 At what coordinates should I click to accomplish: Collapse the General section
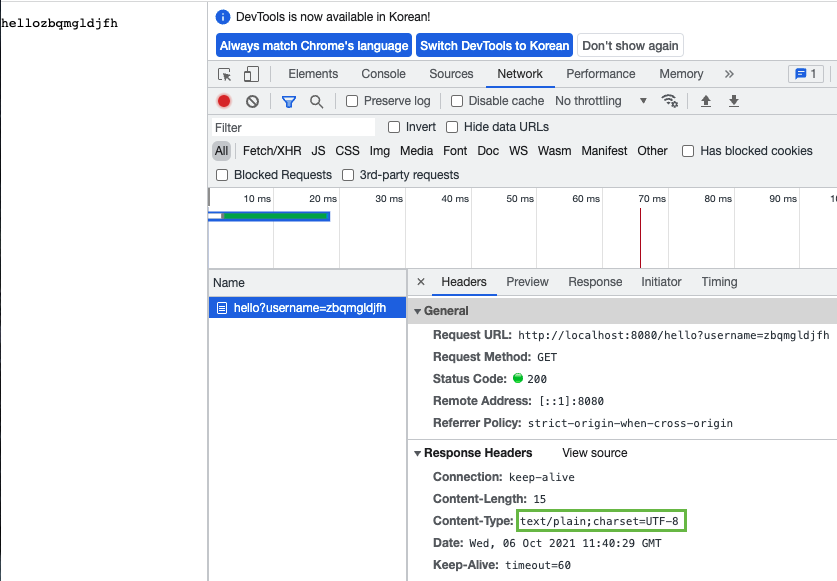(417, 311)
